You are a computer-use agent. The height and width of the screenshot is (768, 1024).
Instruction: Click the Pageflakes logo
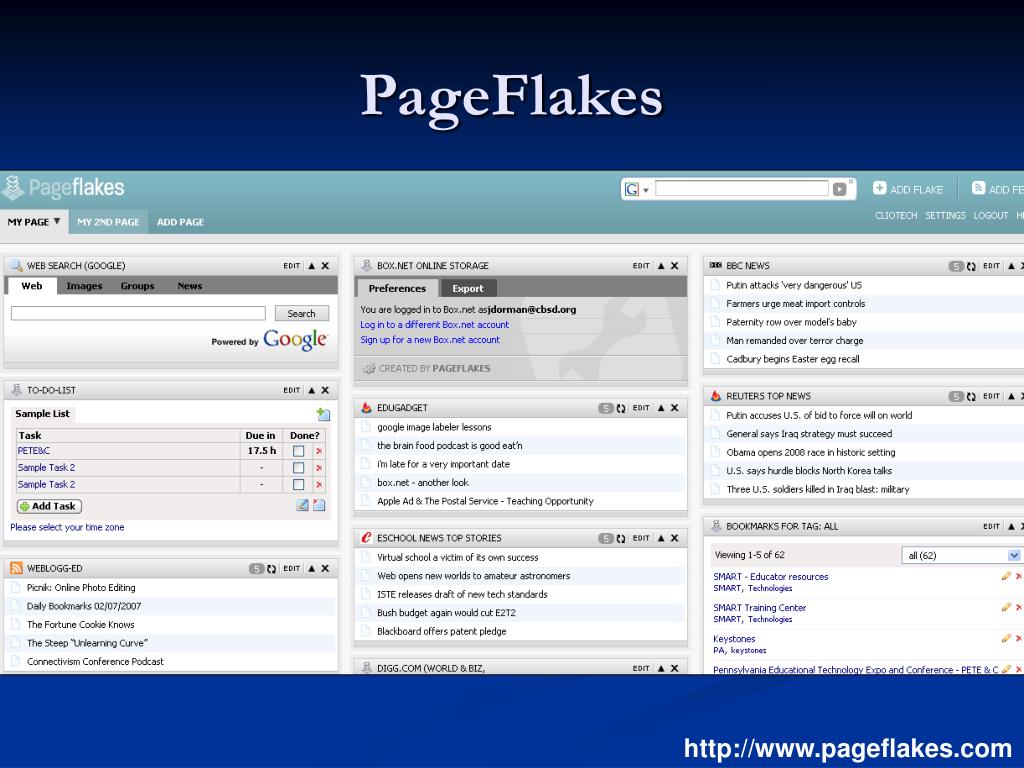63,188
